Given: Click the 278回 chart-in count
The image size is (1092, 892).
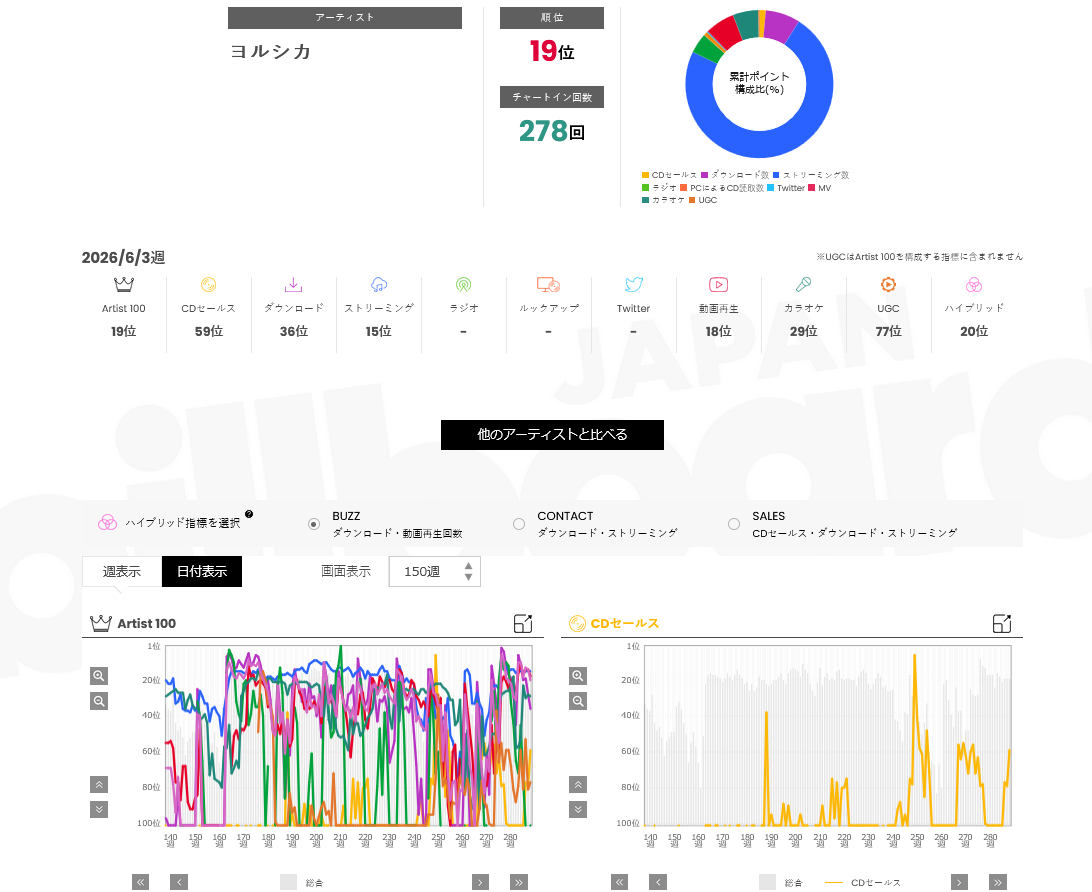Looking at the screenshot, I should coord(552,131).
